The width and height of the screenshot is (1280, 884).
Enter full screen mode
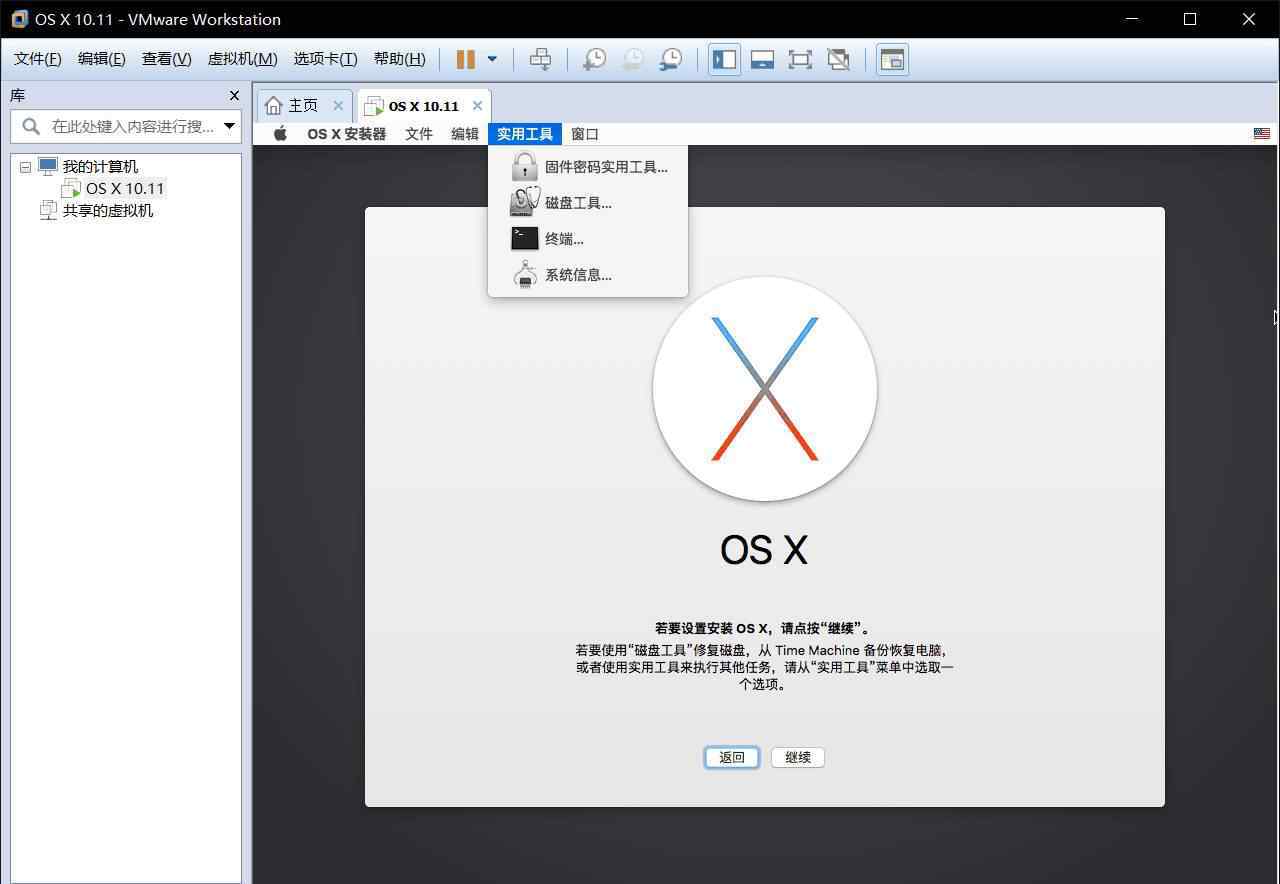click(800, 59)
